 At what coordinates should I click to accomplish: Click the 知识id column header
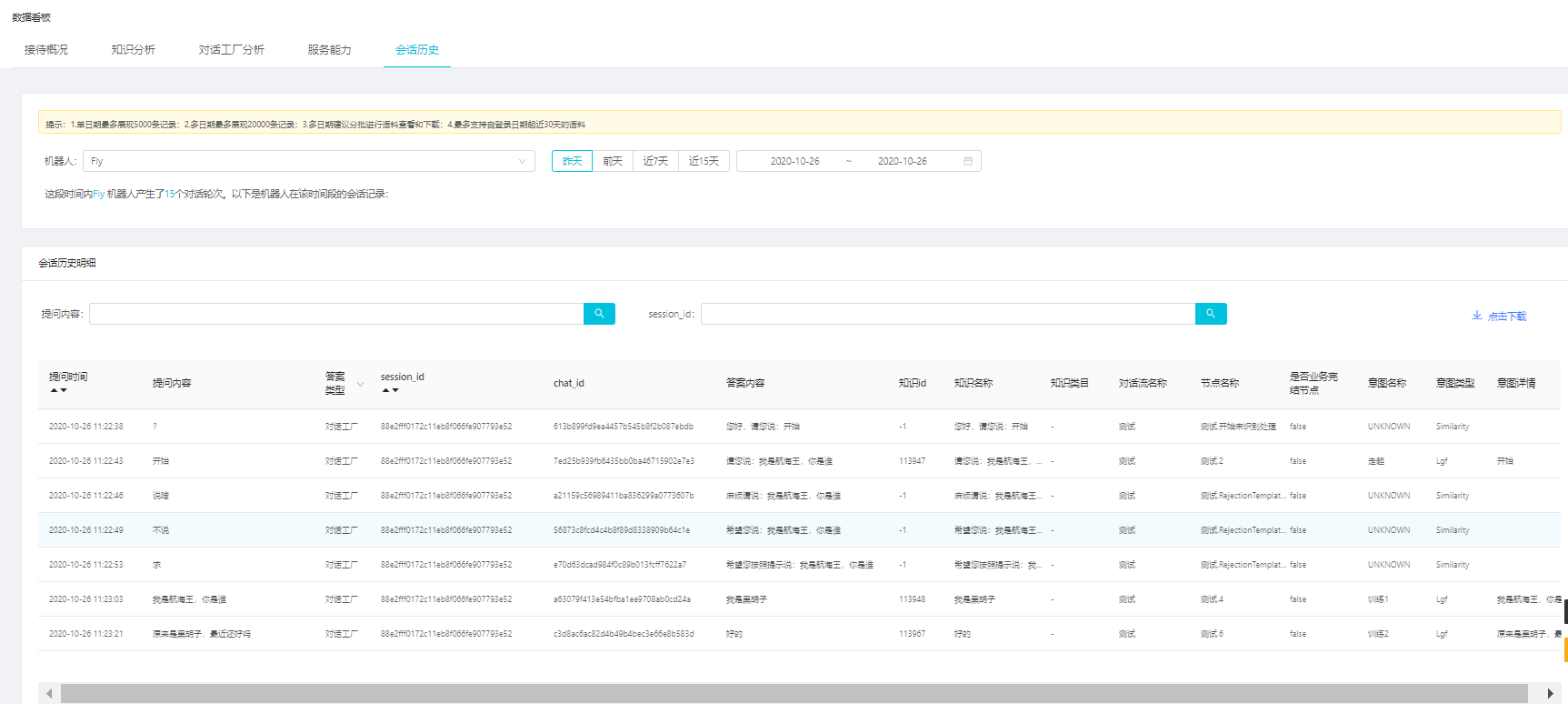pos(913,383)
